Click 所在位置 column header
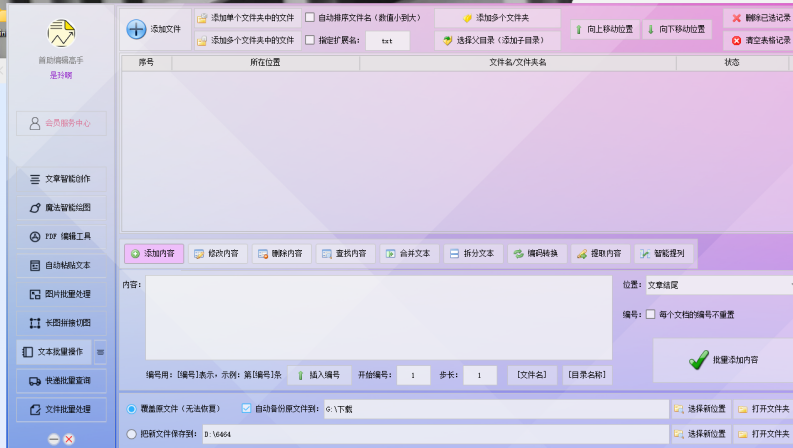 tap(266, 63)
